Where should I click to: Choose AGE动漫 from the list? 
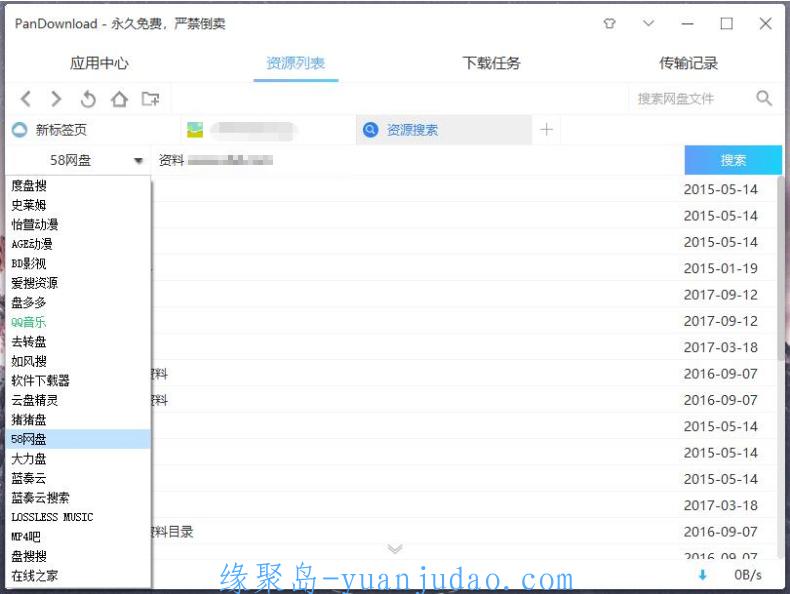tap(78, 244)
